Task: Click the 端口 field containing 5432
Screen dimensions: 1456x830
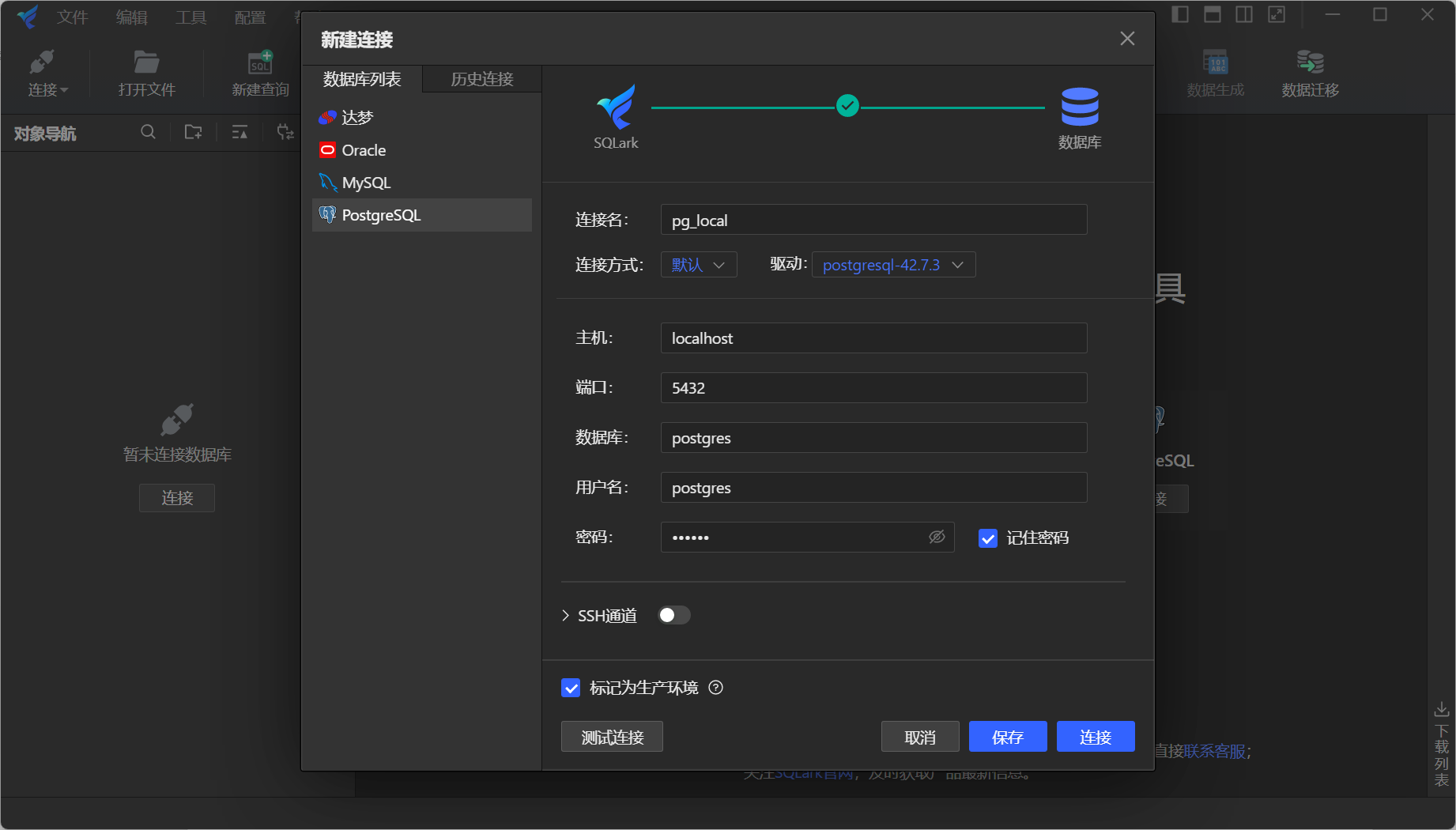Action: point(873,387)
